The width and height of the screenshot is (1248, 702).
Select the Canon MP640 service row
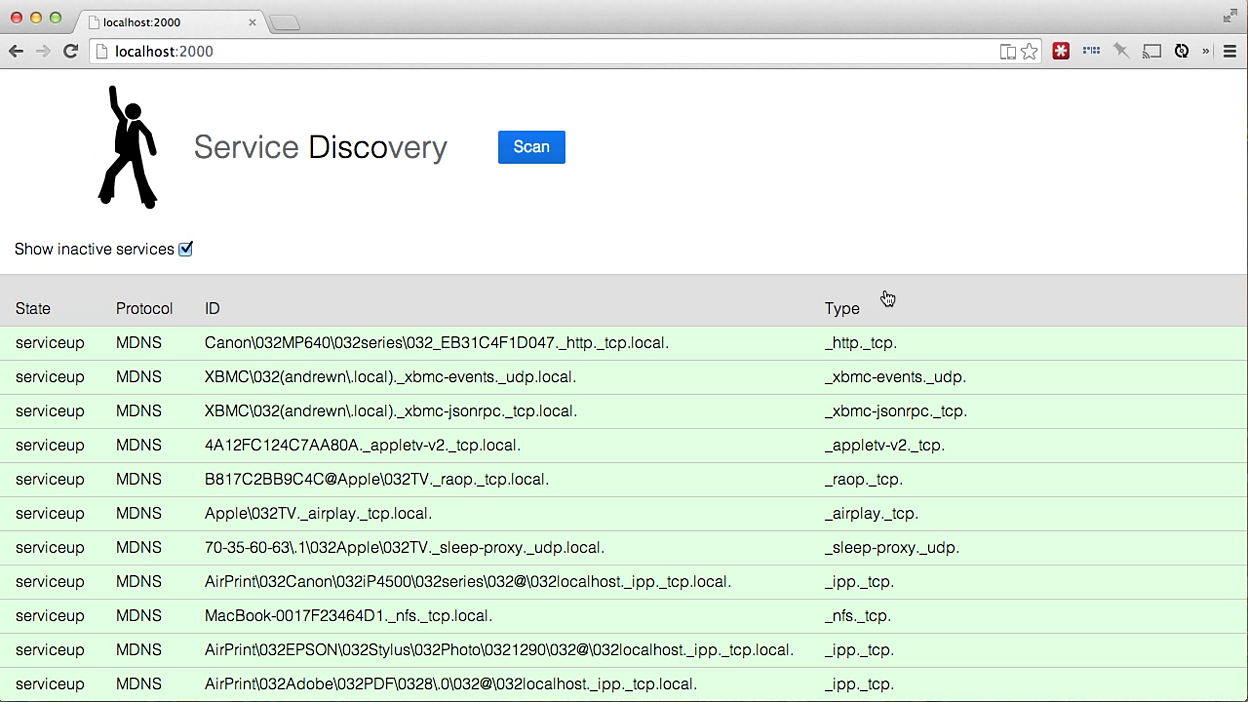435,342
